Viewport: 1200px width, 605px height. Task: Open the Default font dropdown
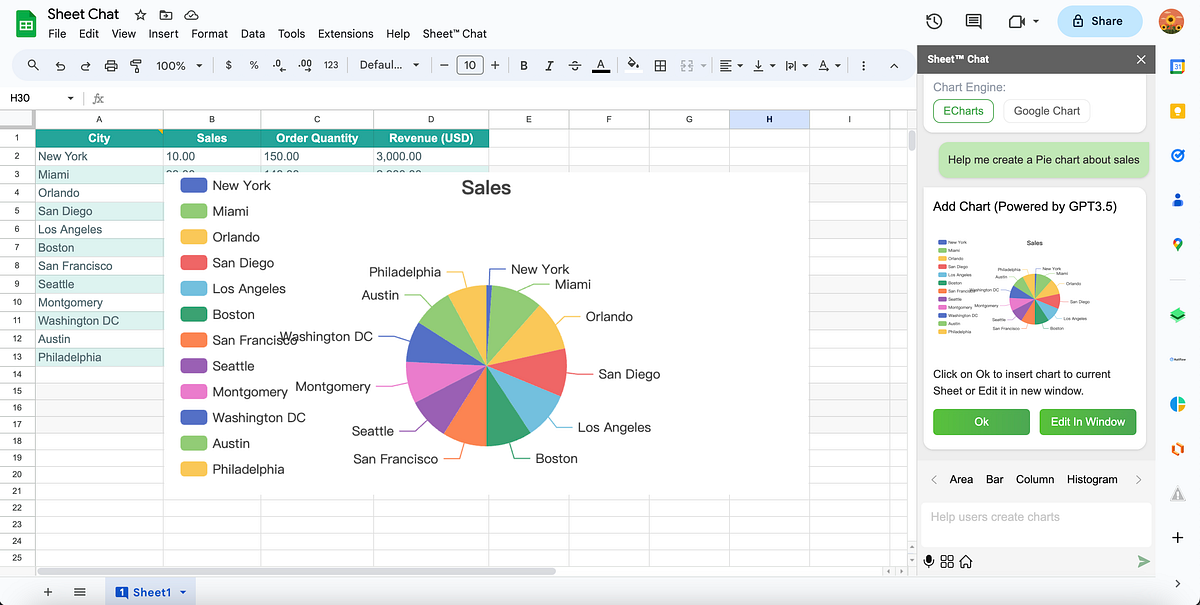(388, 65)
